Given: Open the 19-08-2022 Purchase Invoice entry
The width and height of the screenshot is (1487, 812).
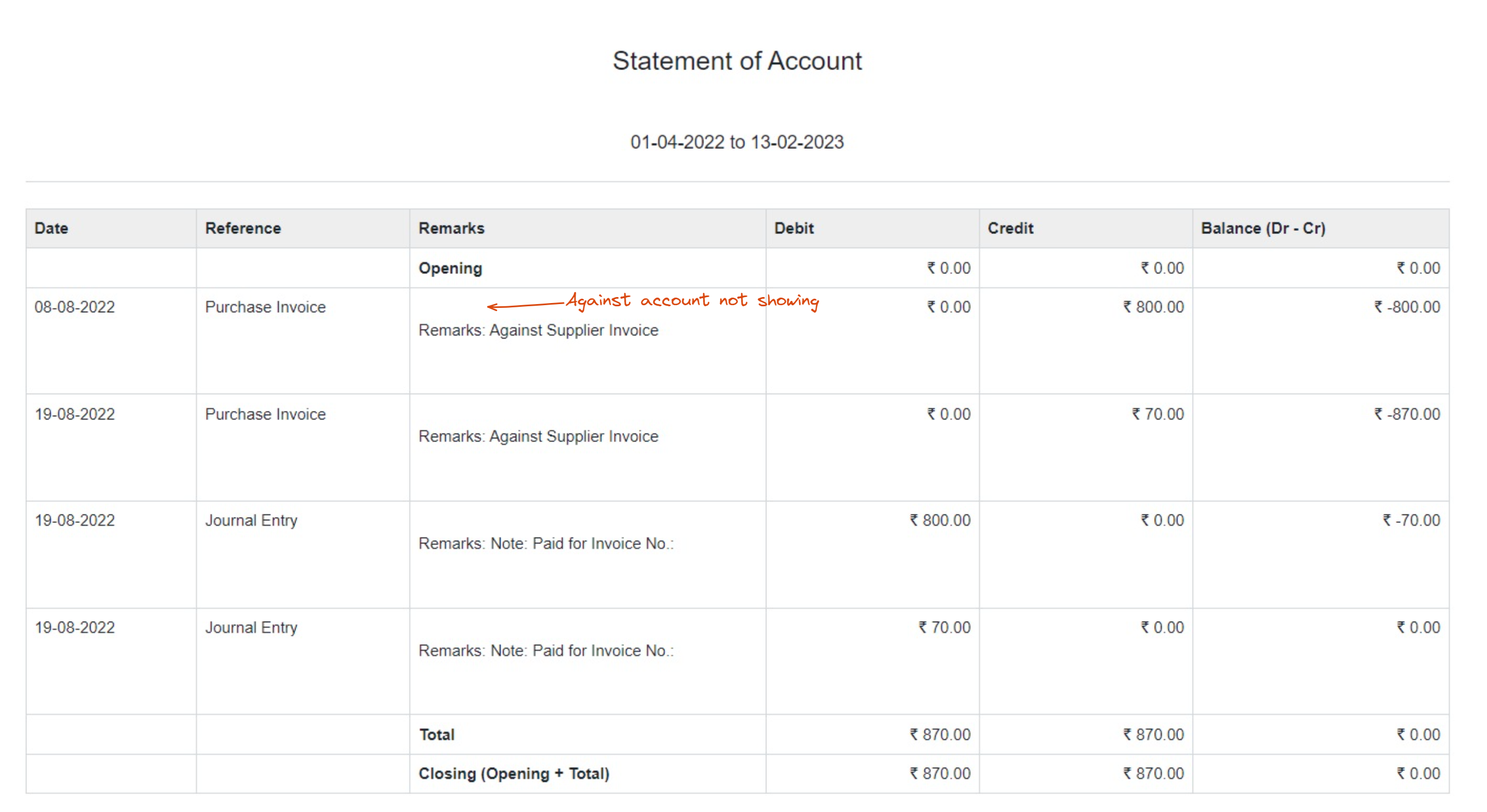Looking at the screenshot, I should pyautogui.click(x=265, y=414).
